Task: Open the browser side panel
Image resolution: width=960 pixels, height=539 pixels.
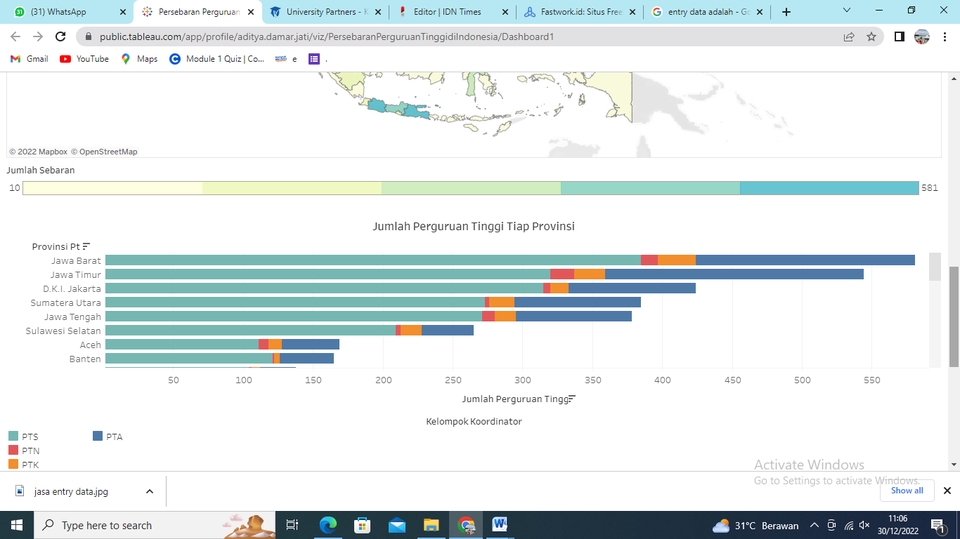Action: (899, 37)
